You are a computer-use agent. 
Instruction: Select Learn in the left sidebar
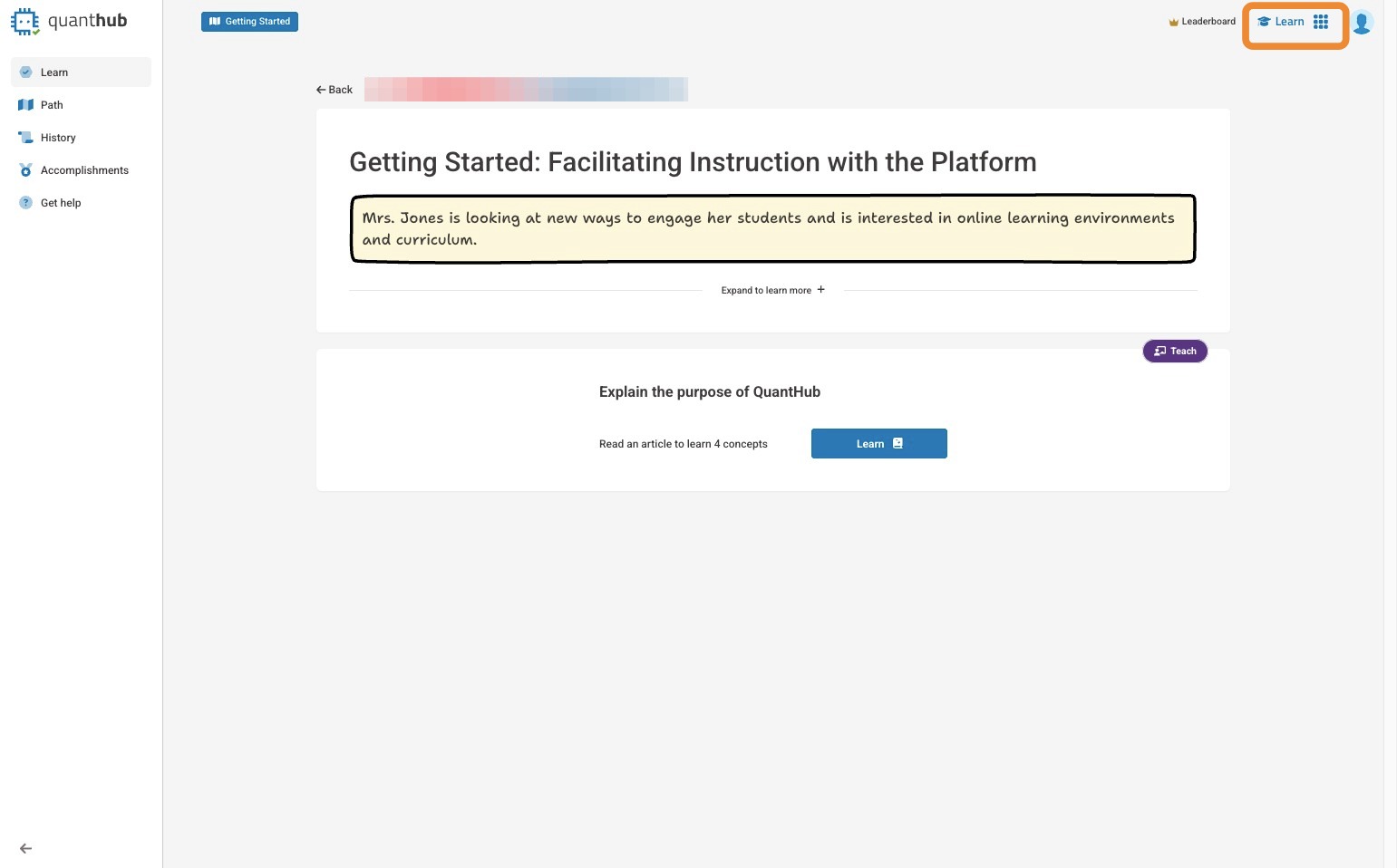pyautogui.click(x=54, y=72)
